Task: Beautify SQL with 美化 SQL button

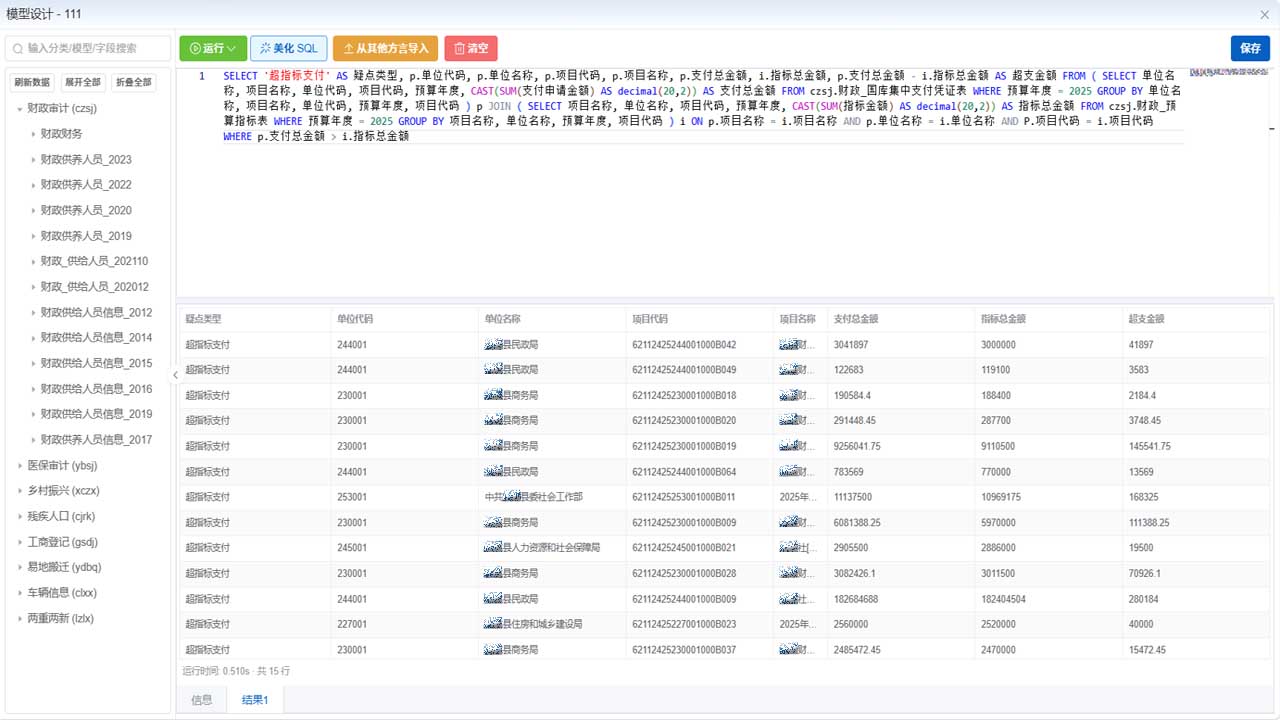Action: (288, 48)
